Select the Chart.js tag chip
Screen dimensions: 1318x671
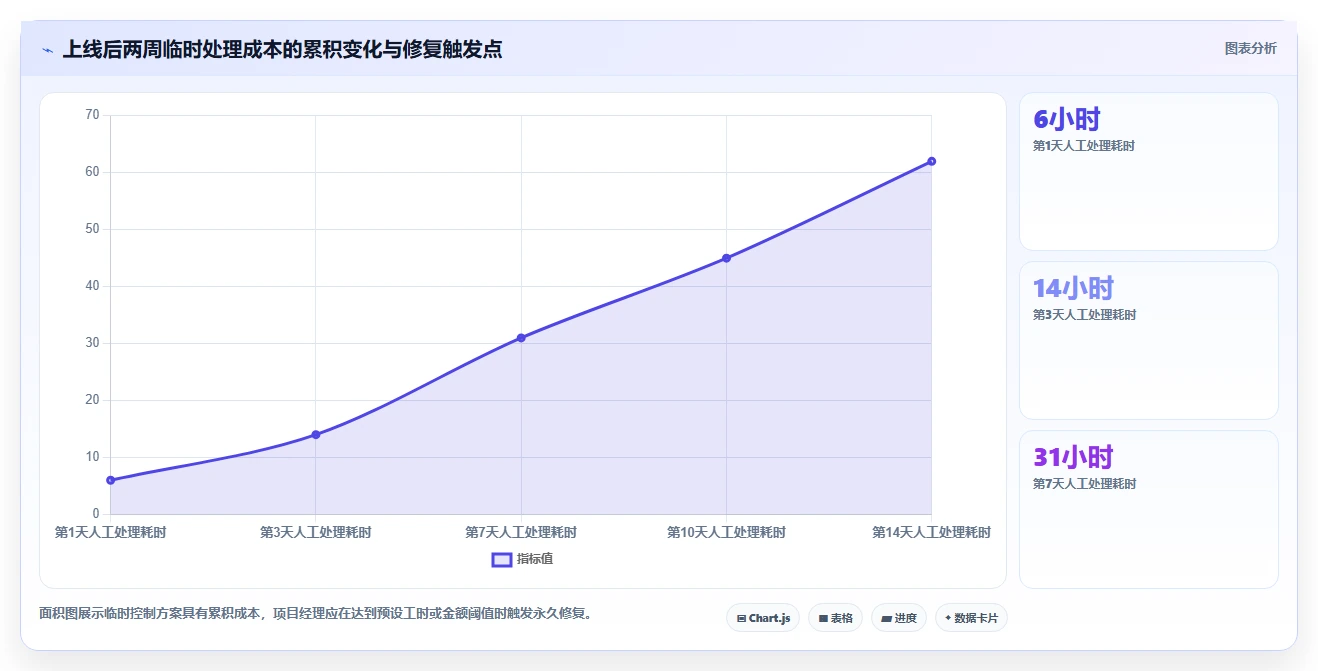tap(763, 618)
